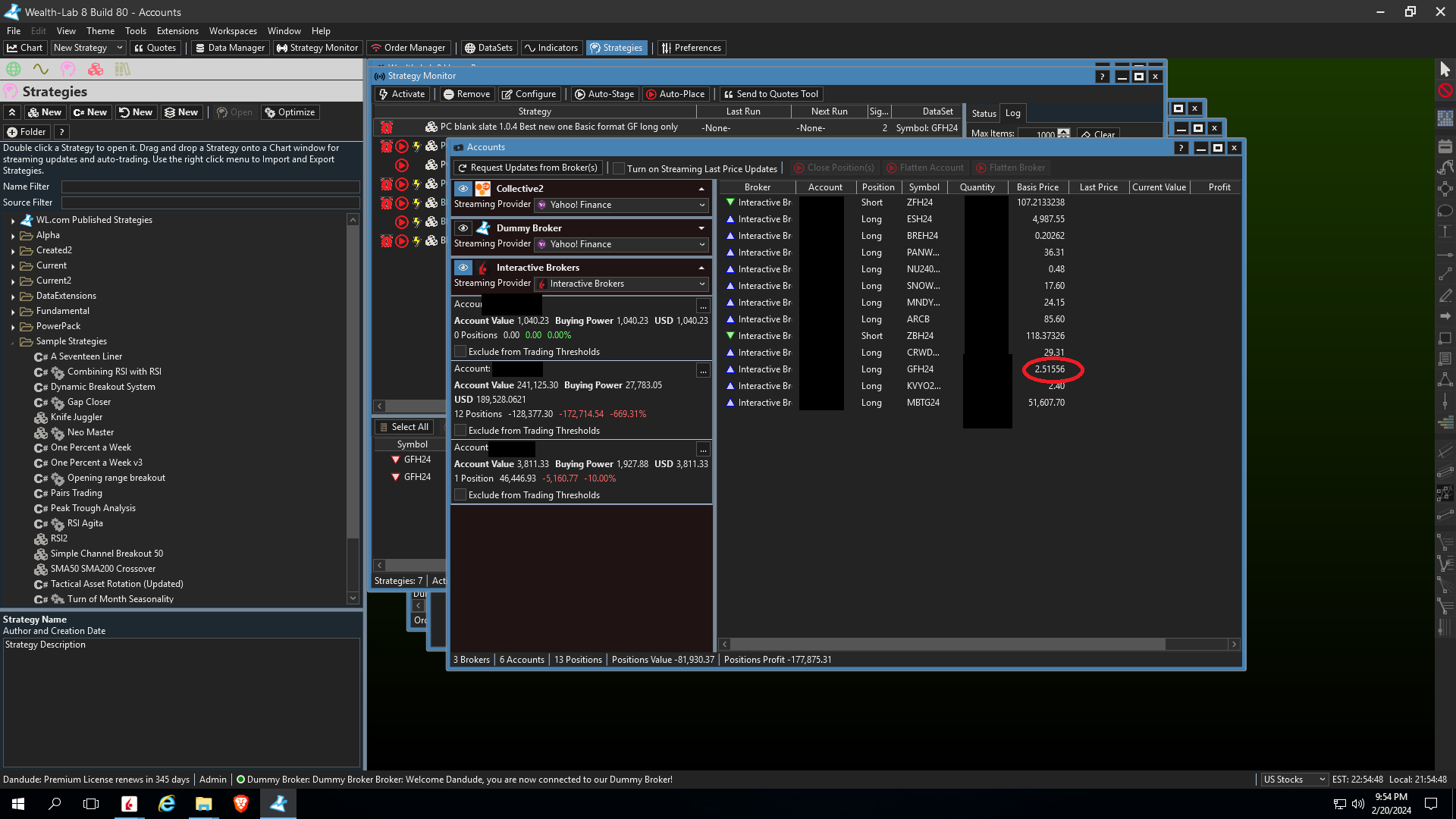Click the Auto-Stage button in Strategy Monitor
1456x819 pixels.
coord(604,94)
